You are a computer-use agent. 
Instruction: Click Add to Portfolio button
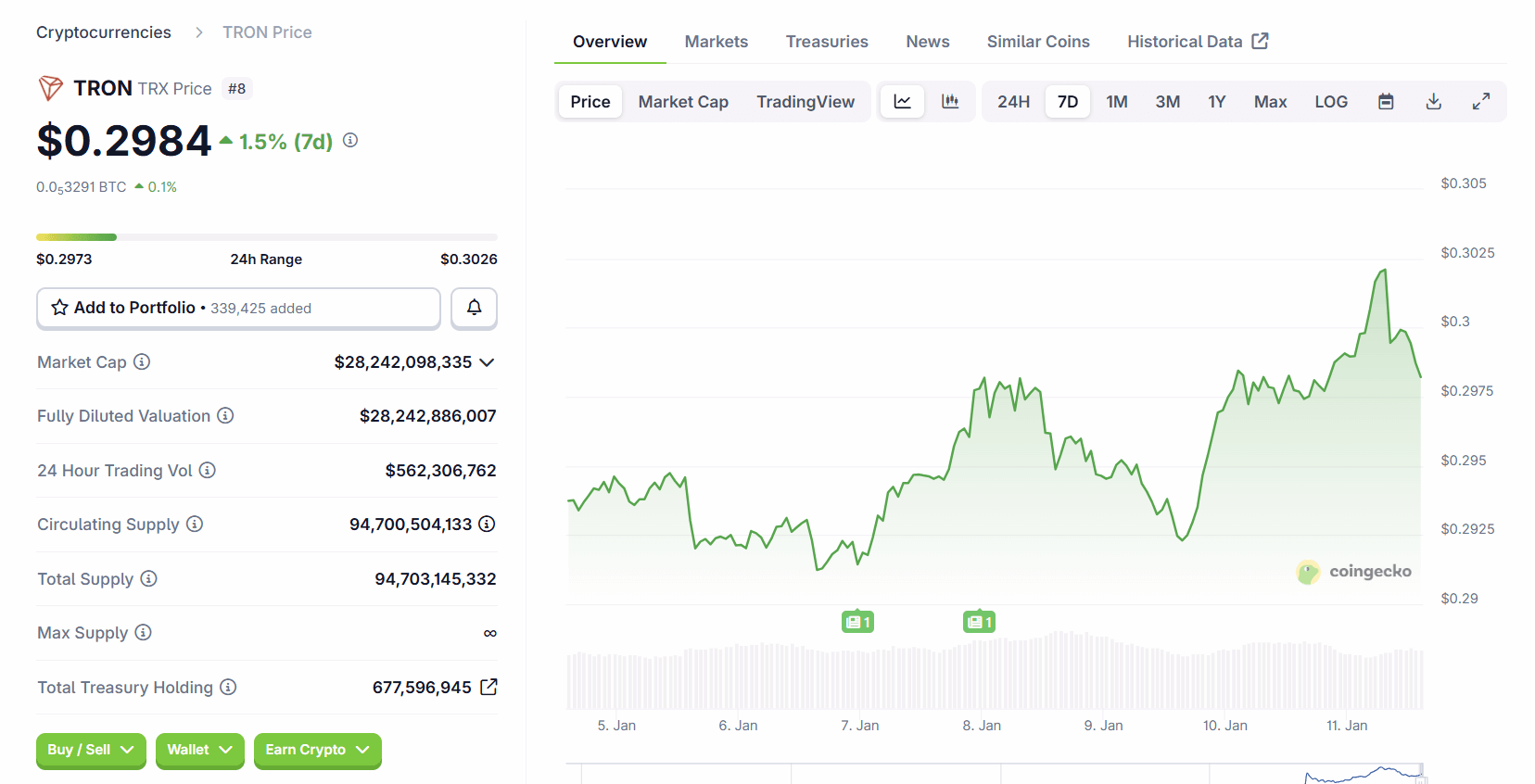tap(238, 308)
